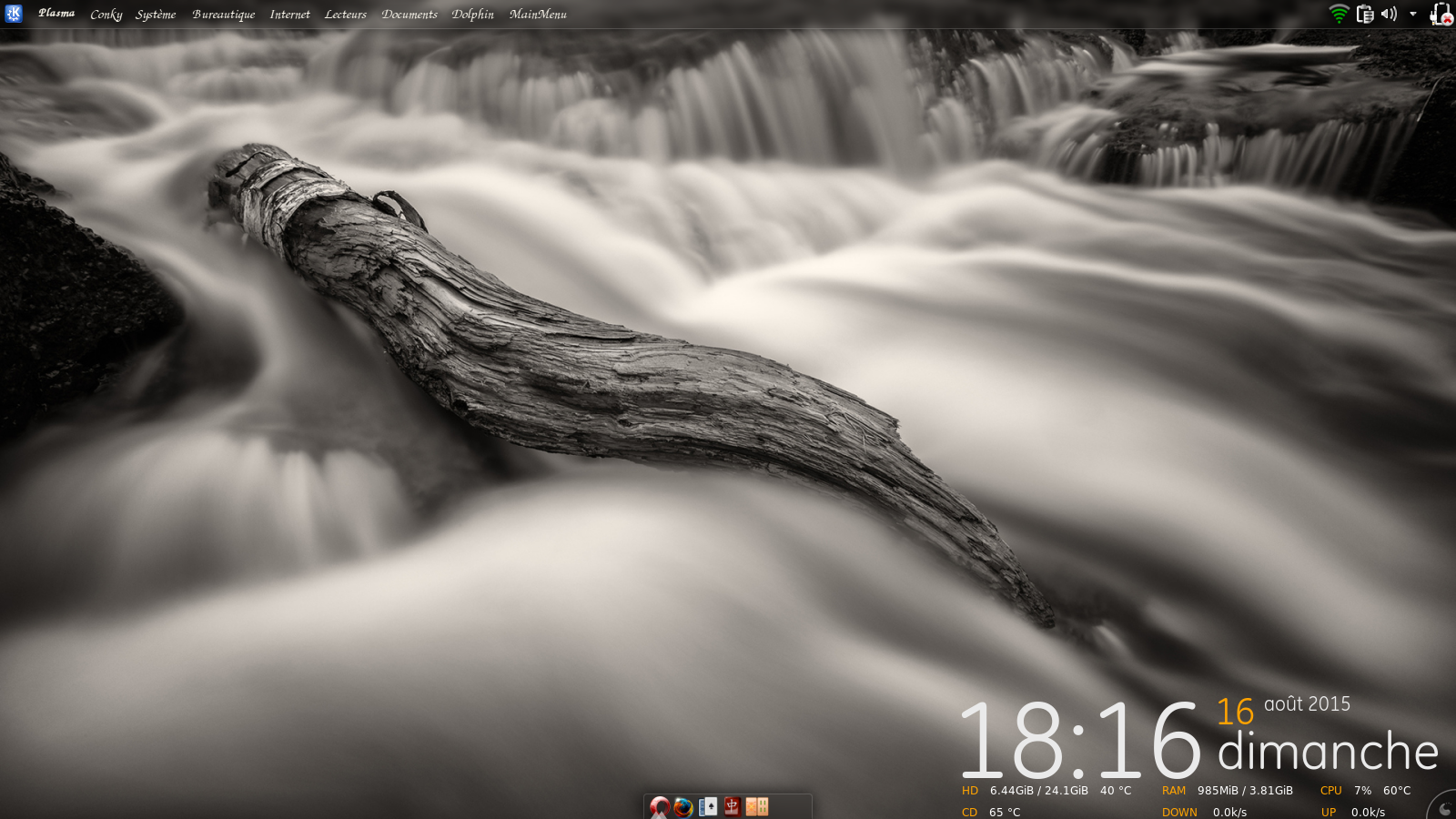Click the 'dimanche' day label
Image resolution: width=1456 pixels, height=819 pixels.
point(1328,753)
